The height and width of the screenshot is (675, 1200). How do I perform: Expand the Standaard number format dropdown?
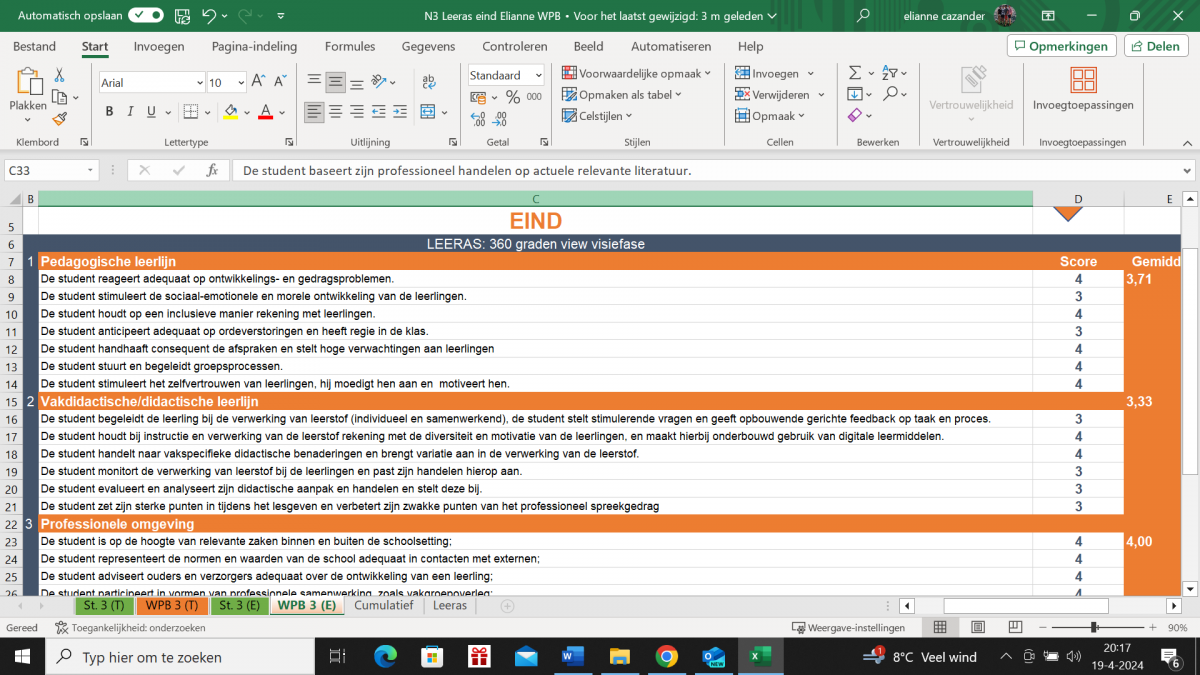tap(506, 75)
